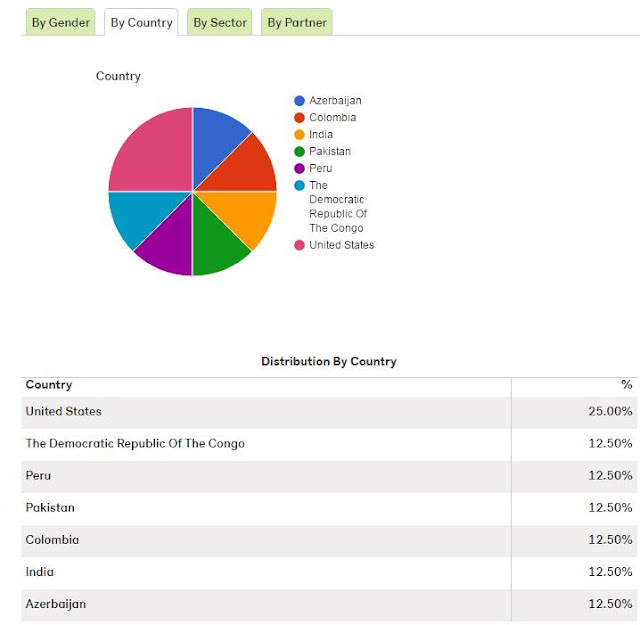Select the Peru table row
The height and width of the screenshot is (625, 640).
click(329, 476)
